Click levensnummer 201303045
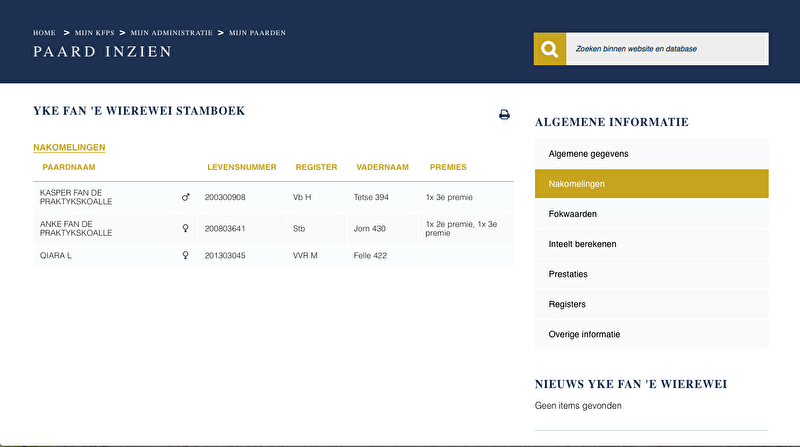Screen dimensions: 800x447 point(225,256)
